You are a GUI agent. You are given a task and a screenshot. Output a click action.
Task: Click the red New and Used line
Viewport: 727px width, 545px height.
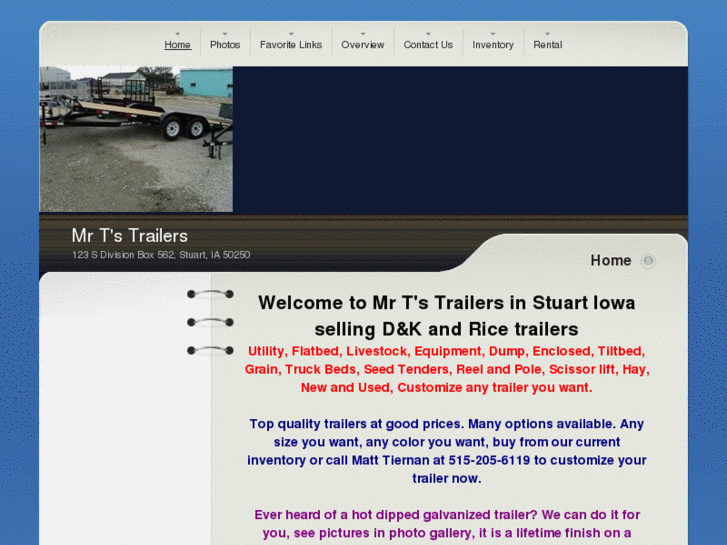point(446,387)
